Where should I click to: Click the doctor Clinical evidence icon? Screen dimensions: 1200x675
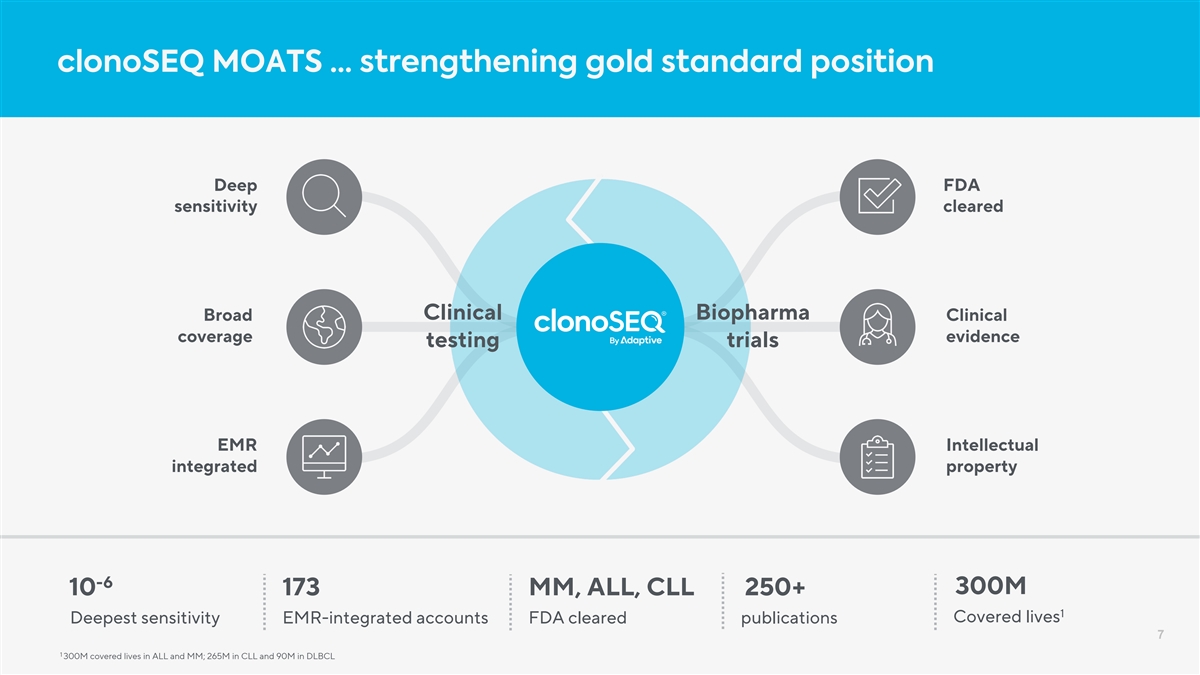[x=878, y=327]
